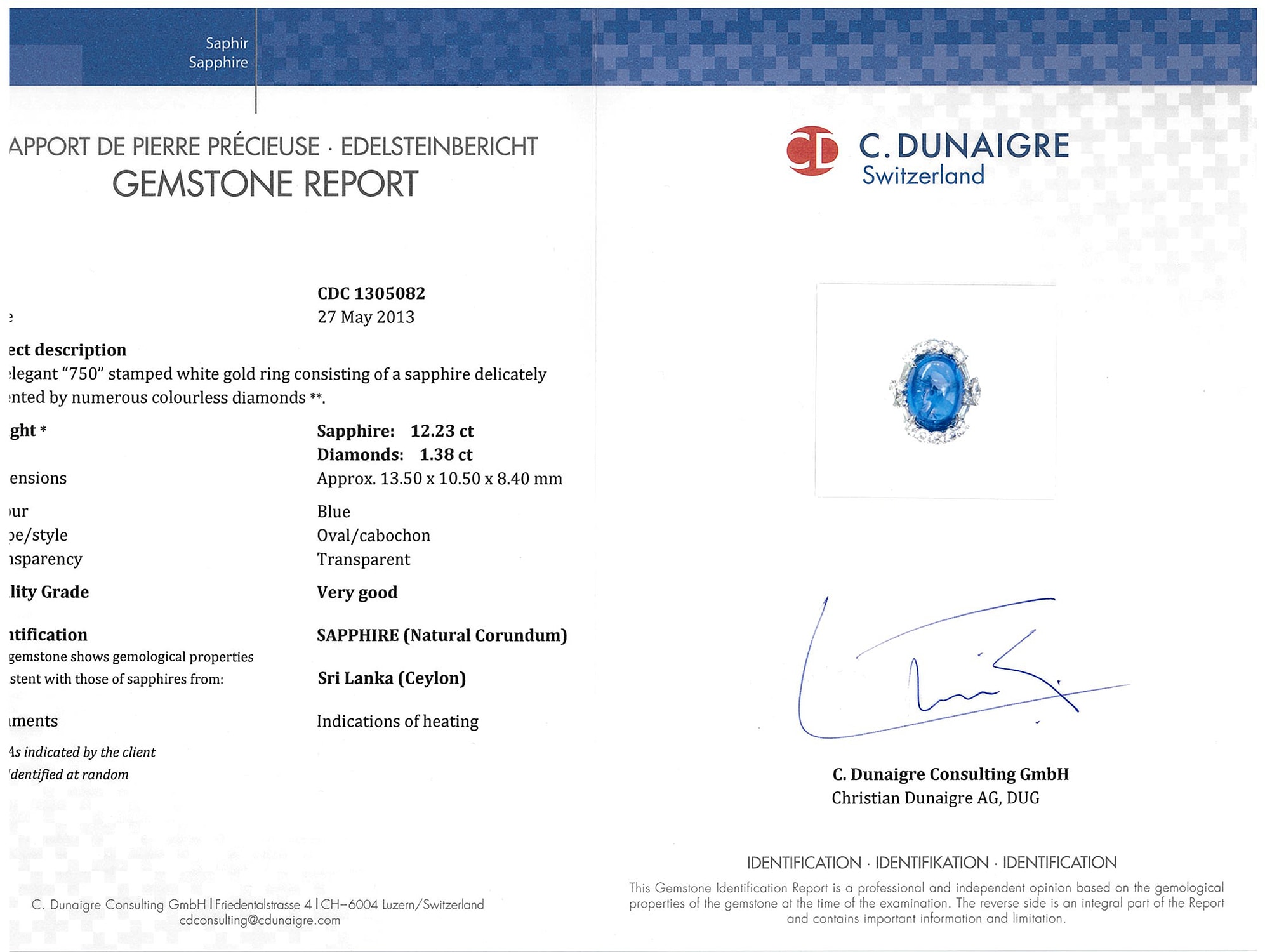Click the C. DUNAIGRE brand name
Screen dimensions: 1265x952
[964, 147]
